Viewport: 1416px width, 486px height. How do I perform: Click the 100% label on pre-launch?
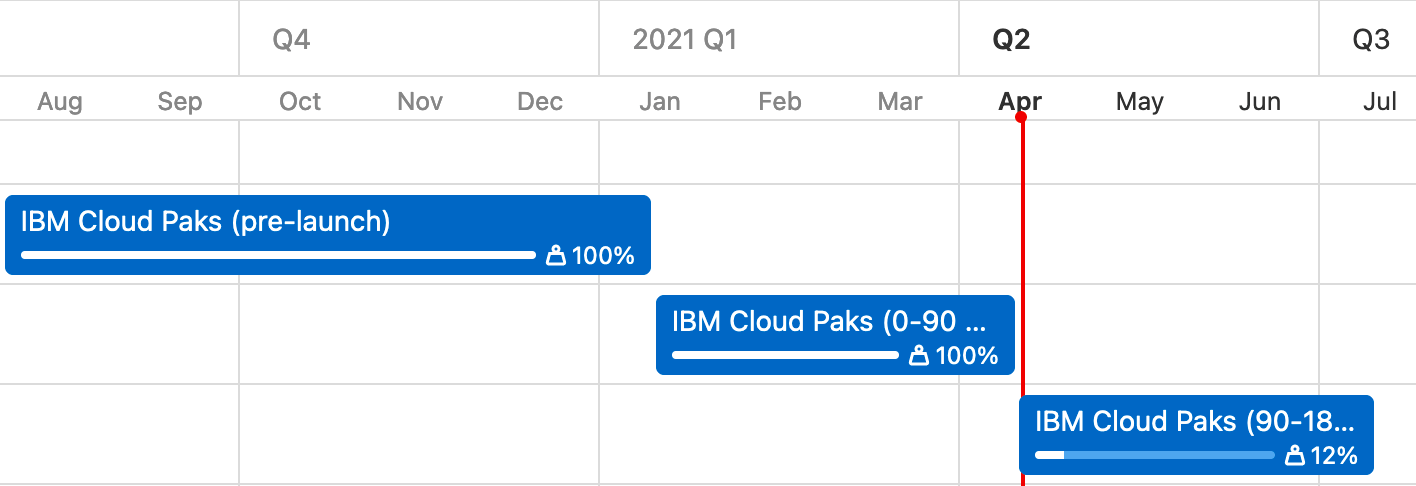click(603, 256)
